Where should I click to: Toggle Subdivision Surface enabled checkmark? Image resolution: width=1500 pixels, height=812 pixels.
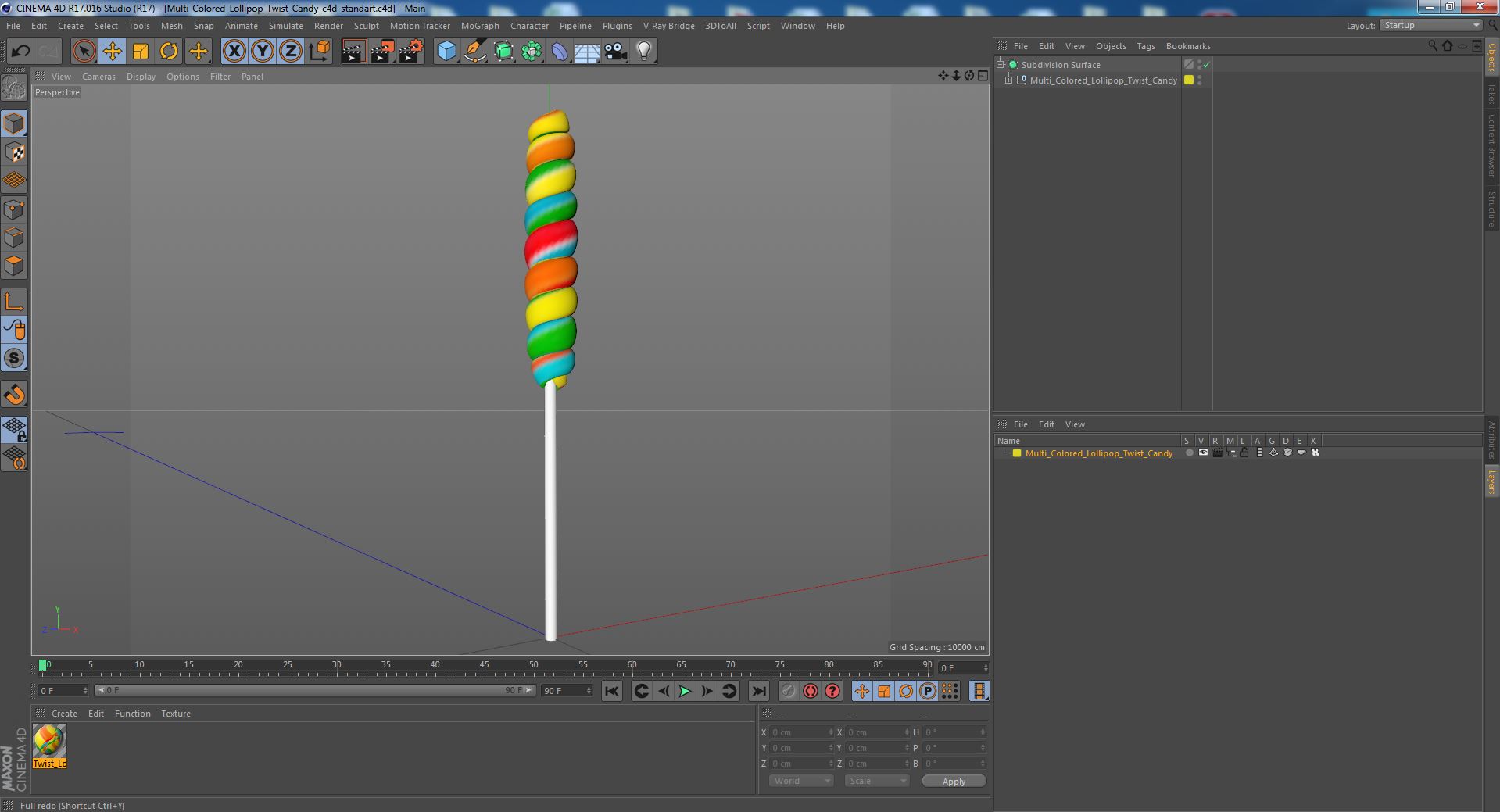pos(1206,65)
